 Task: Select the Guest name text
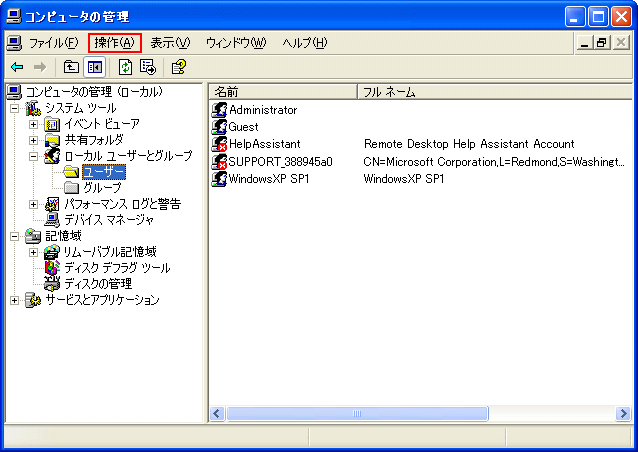click(244, 127)
